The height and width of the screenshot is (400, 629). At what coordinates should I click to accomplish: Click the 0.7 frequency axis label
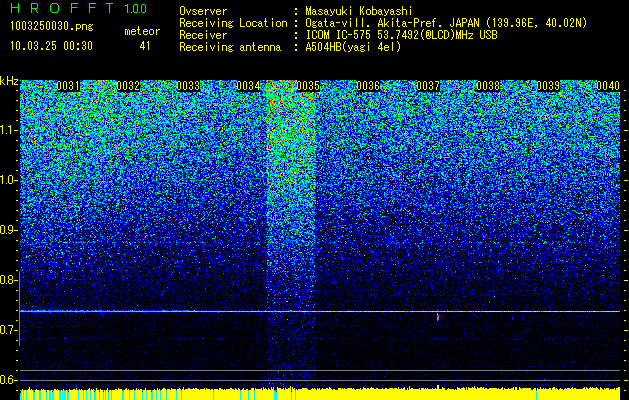[x=8, y=330]
